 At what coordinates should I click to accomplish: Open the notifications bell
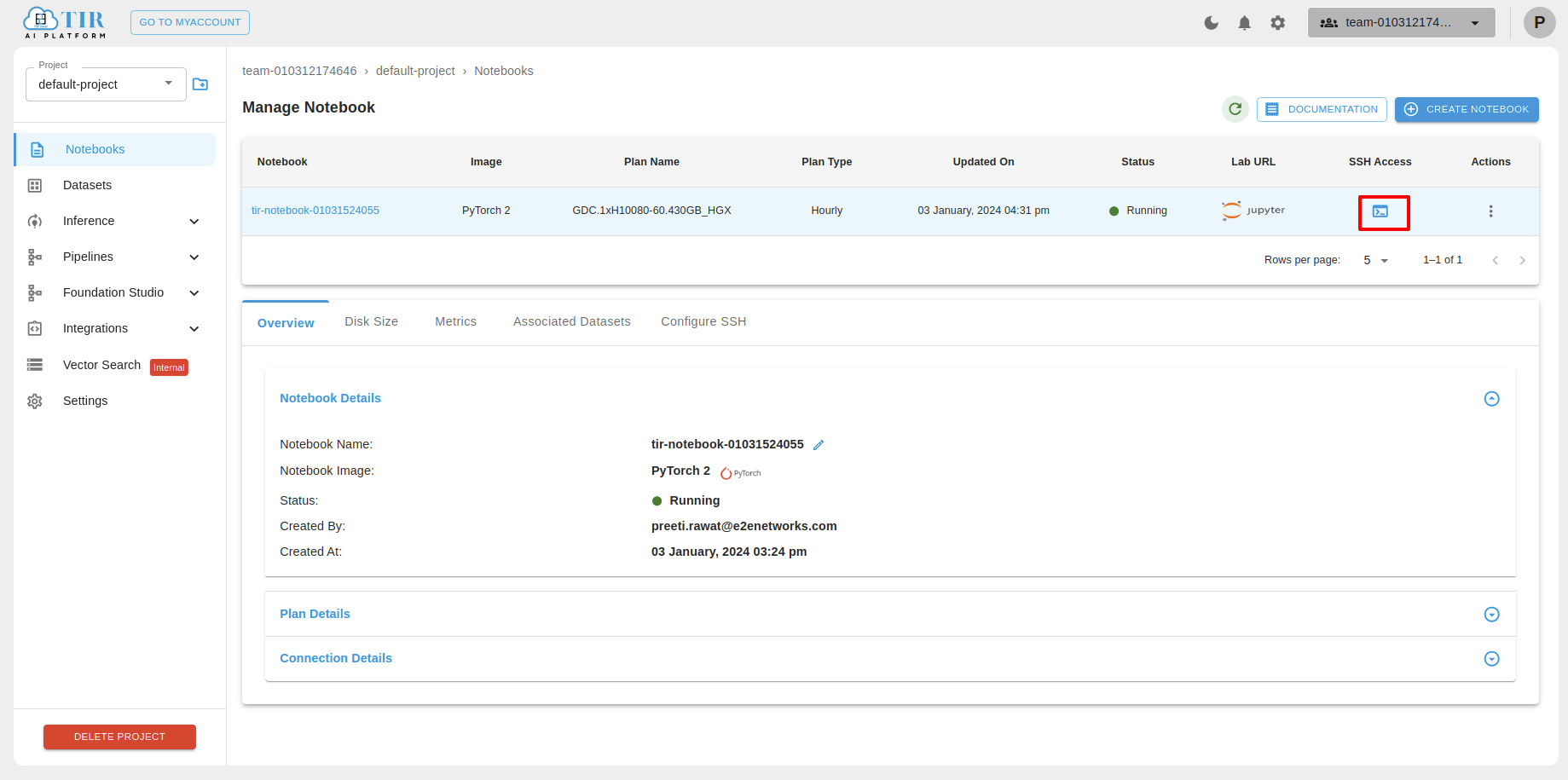click(x=1244, y=23)
